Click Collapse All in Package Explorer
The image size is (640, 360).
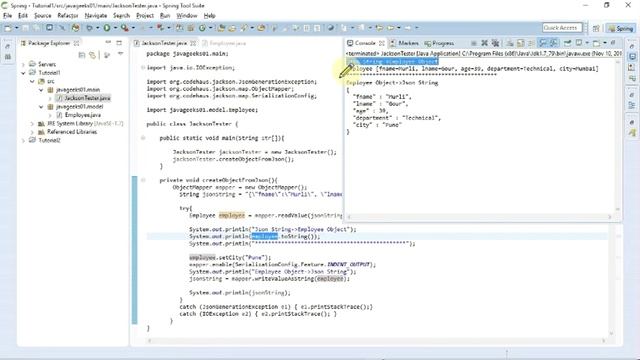82,55
